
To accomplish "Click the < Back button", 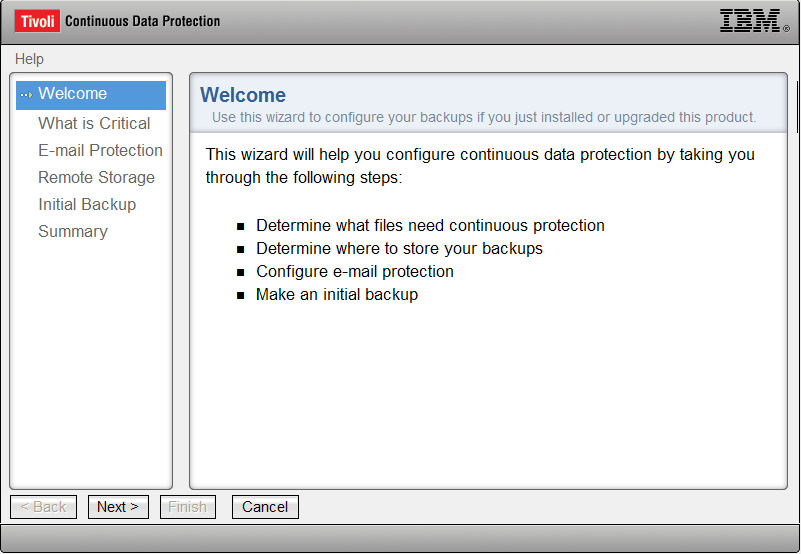I will click(x=43, y=507).
